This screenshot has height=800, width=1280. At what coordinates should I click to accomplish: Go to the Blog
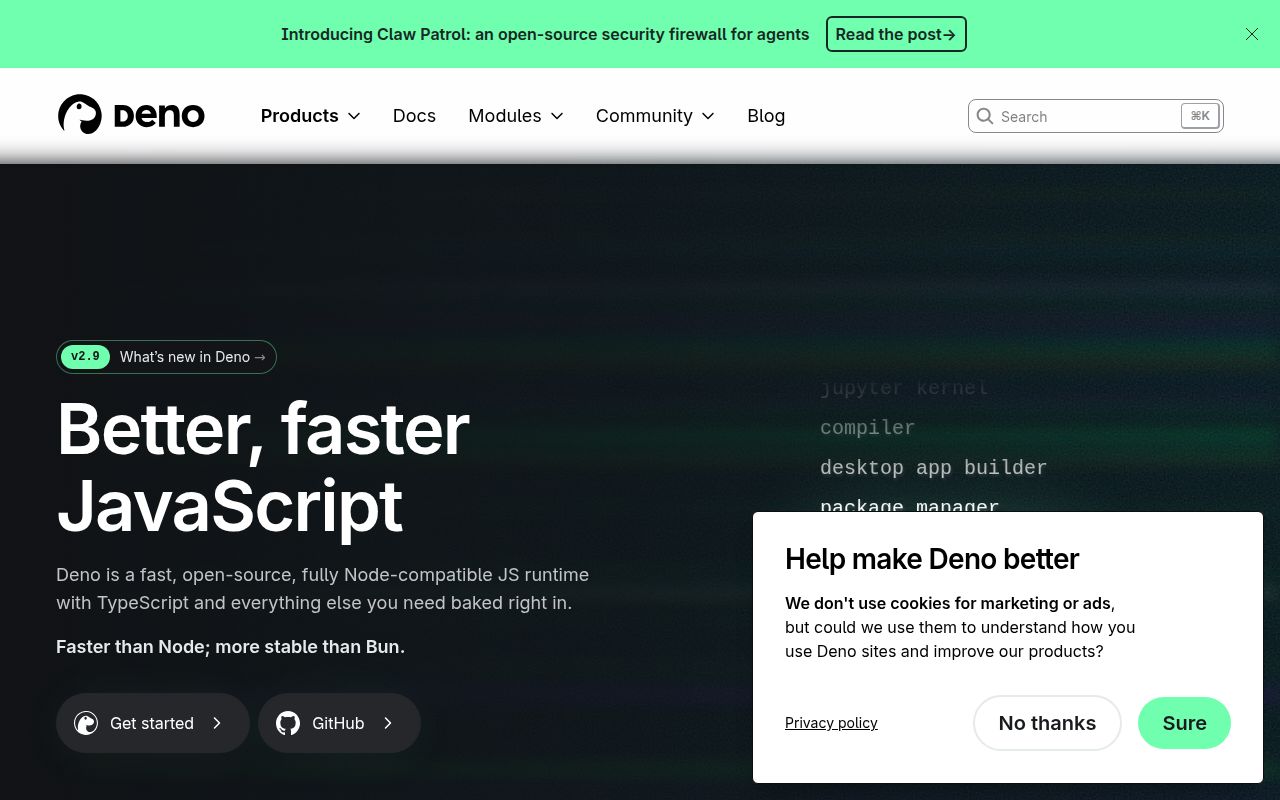[766, 116]
